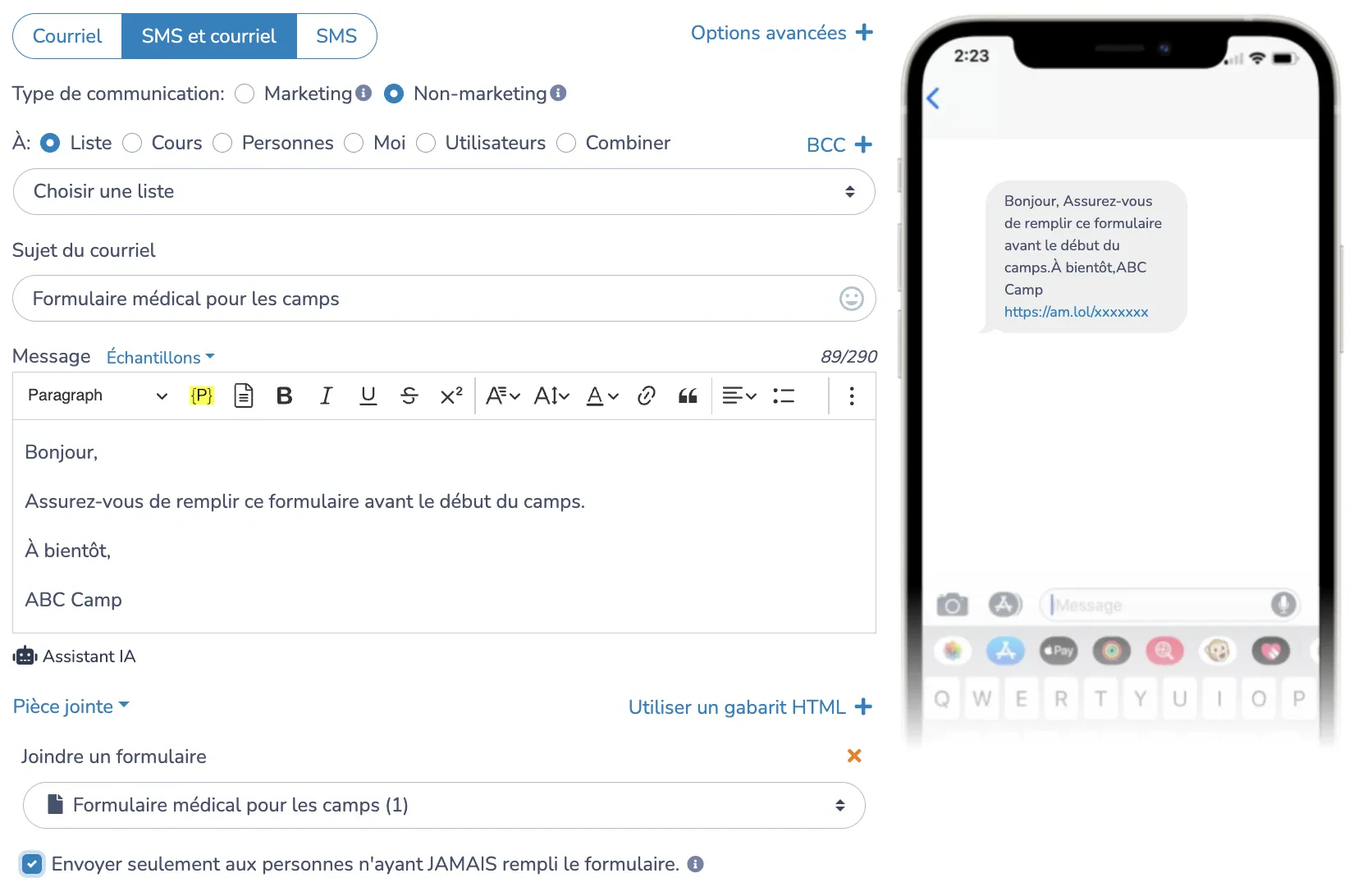Show info about Non-marketing type
1349x896 pixels.
click(x=558, y=93)
